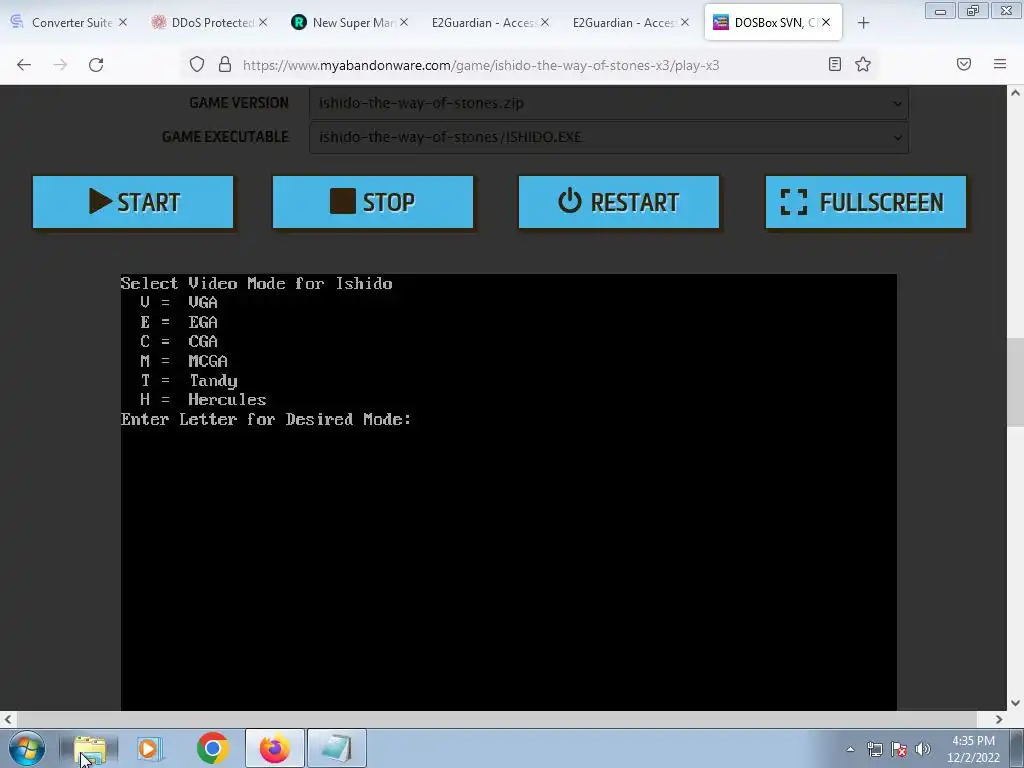Open Google Chrome from the taskbar
Viewport: 1024px width, 768px height.
pos(212,748)
